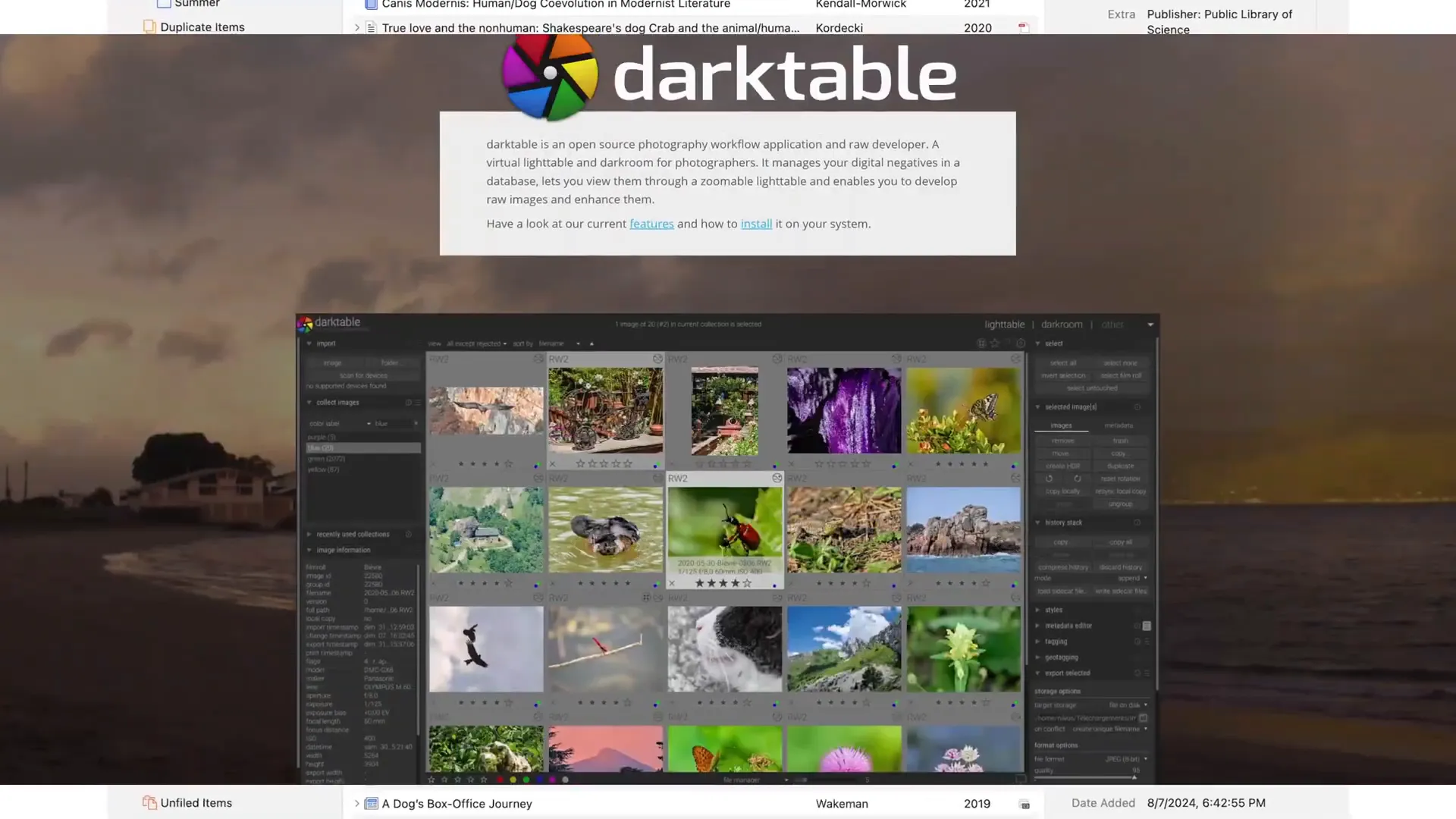The width and height of the screenshot is (1456, 819).
Task: Click collect images presets menu icon
Action: coord(418,403)
